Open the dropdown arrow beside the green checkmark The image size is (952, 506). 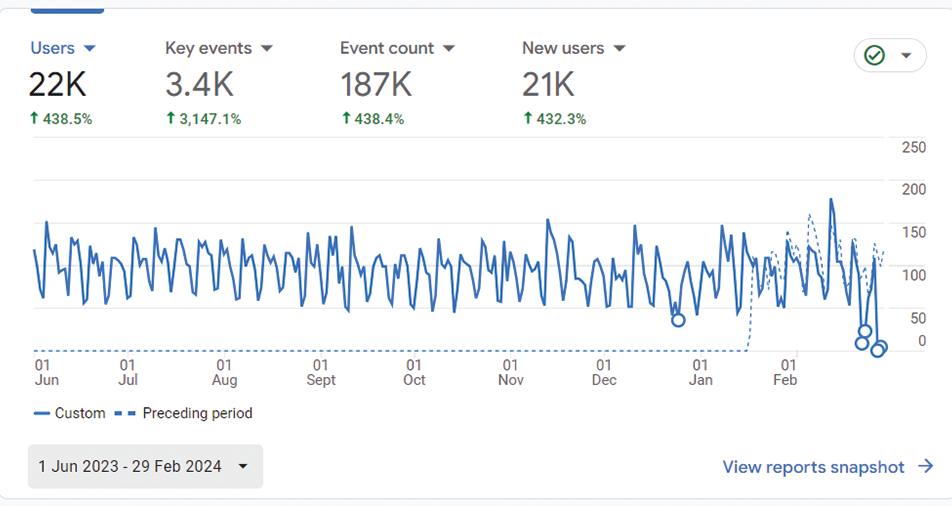pyautogui.click(x=906, y=56)
